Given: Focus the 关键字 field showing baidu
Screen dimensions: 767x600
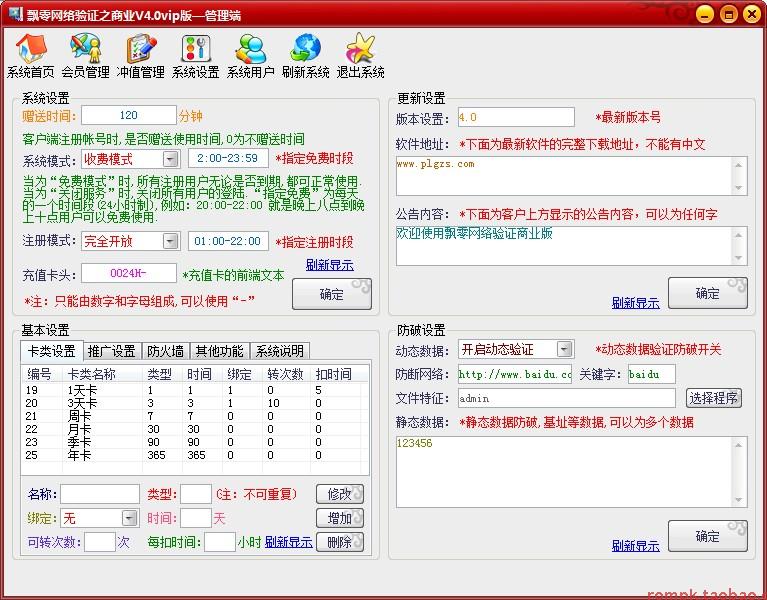Looking at the screenshot, I should (x=652, y=374).
